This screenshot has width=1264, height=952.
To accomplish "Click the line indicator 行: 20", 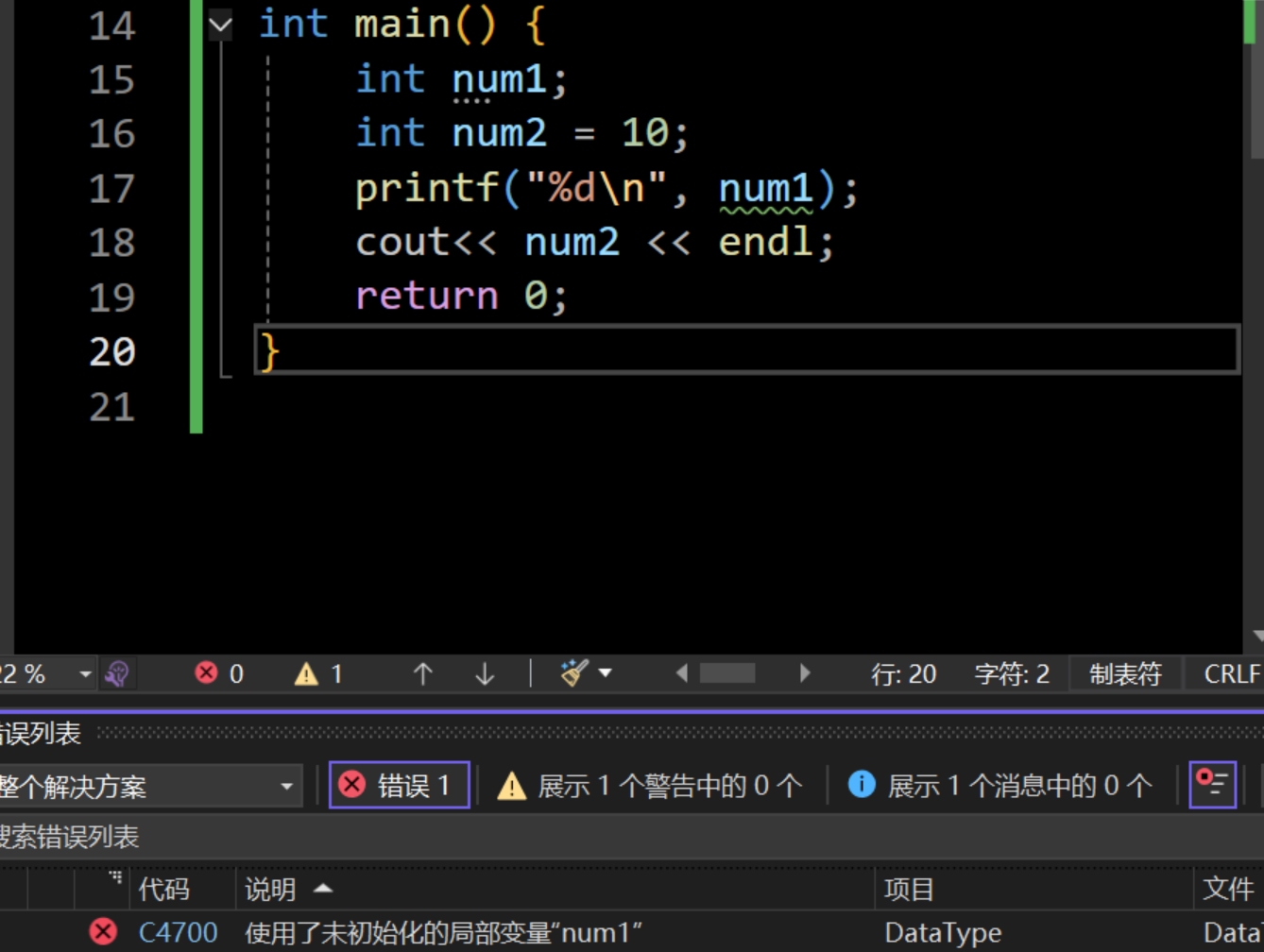I will (903, 674).
